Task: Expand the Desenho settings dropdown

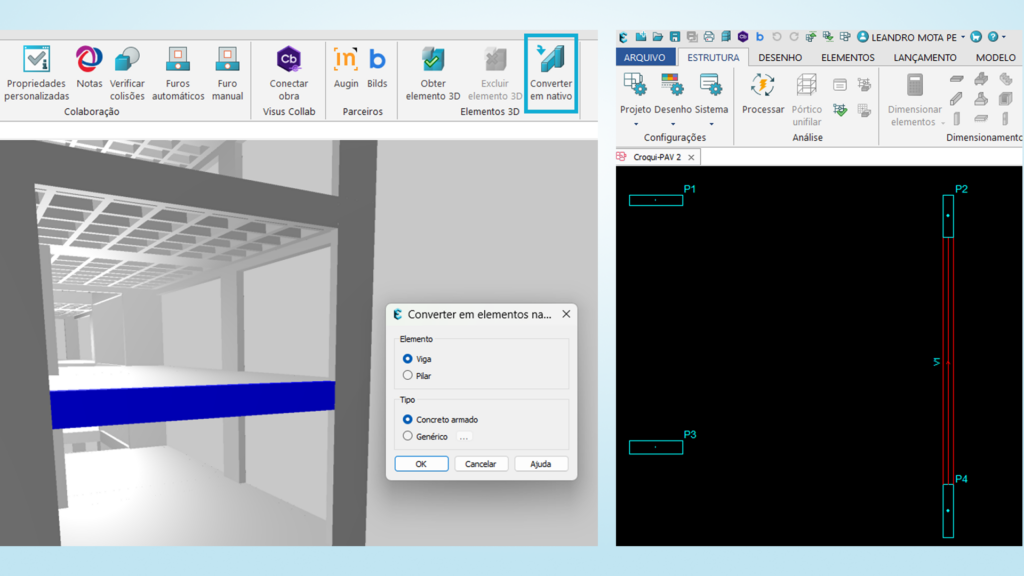Action: tap(672, 124)
